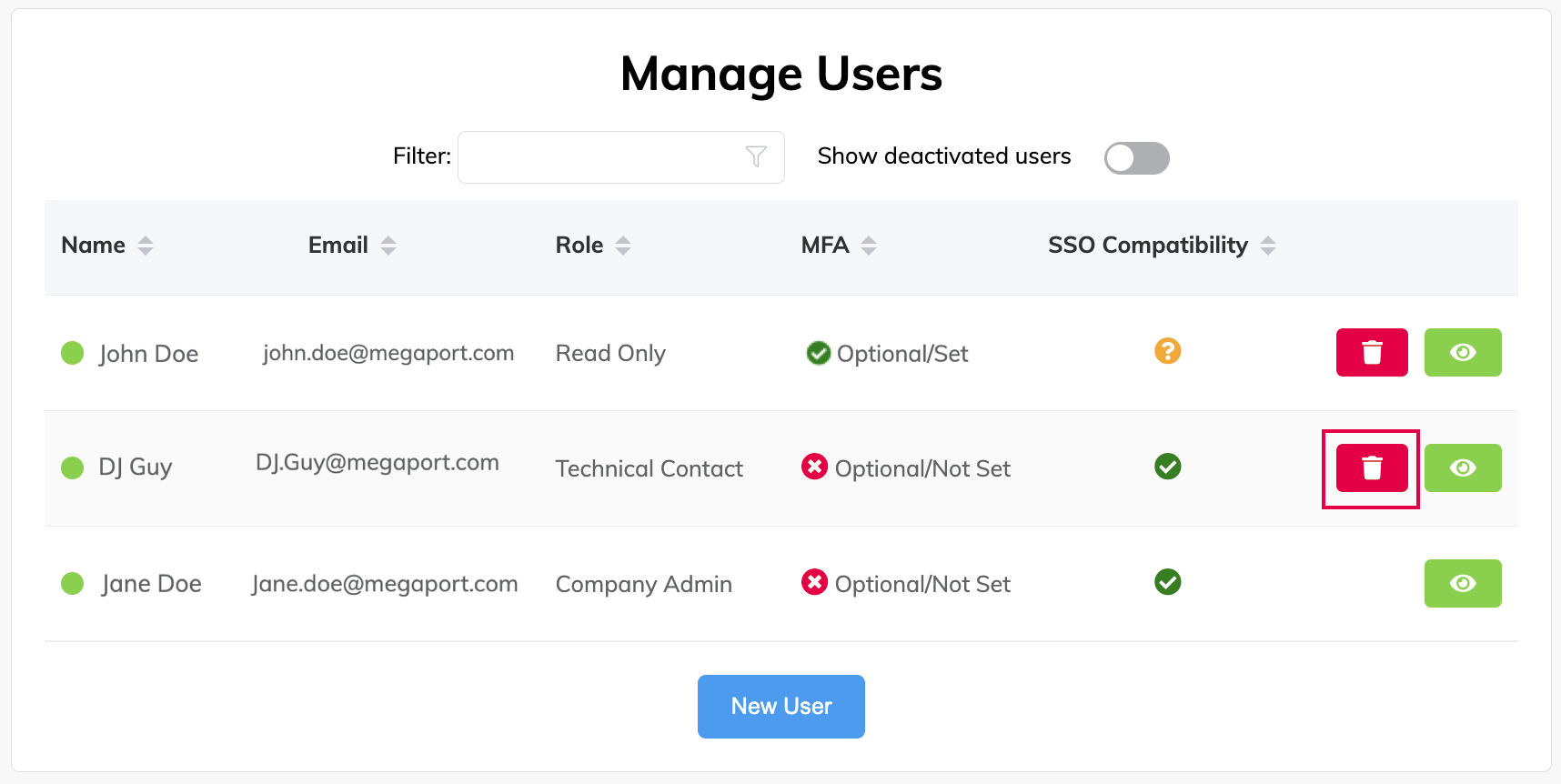The image size is (1561, 784).
Task: Click DJ Guy's red MFA not-set icon
Action: (814, 467)
